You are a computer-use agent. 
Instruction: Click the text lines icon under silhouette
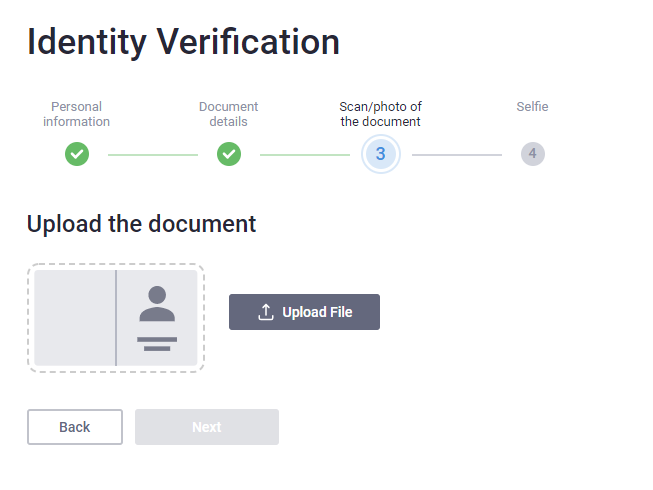pyautogui.click(x=157, y=344)
